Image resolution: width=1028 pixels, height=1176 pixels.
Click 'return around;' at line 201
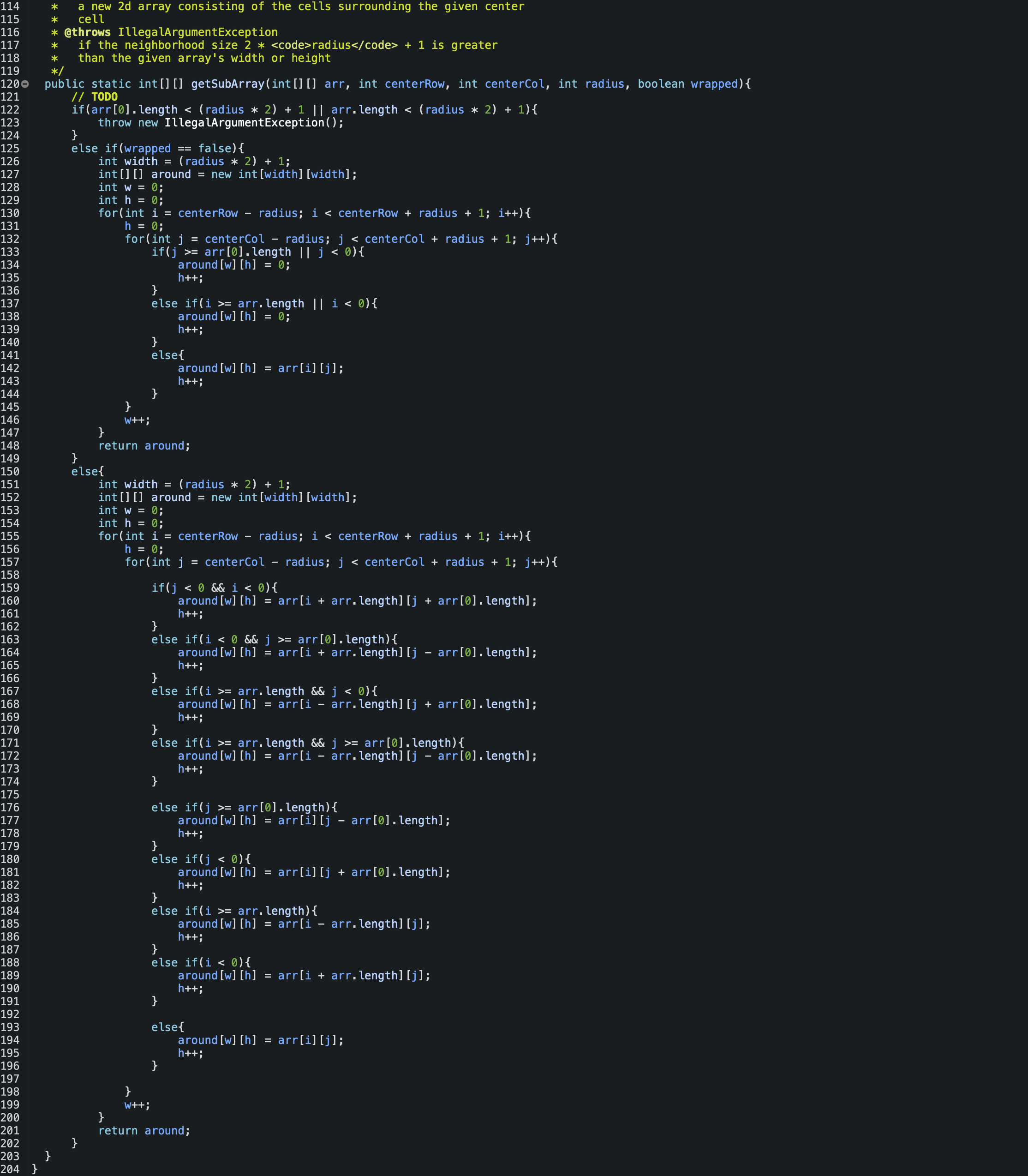[x=144, y=1130]
